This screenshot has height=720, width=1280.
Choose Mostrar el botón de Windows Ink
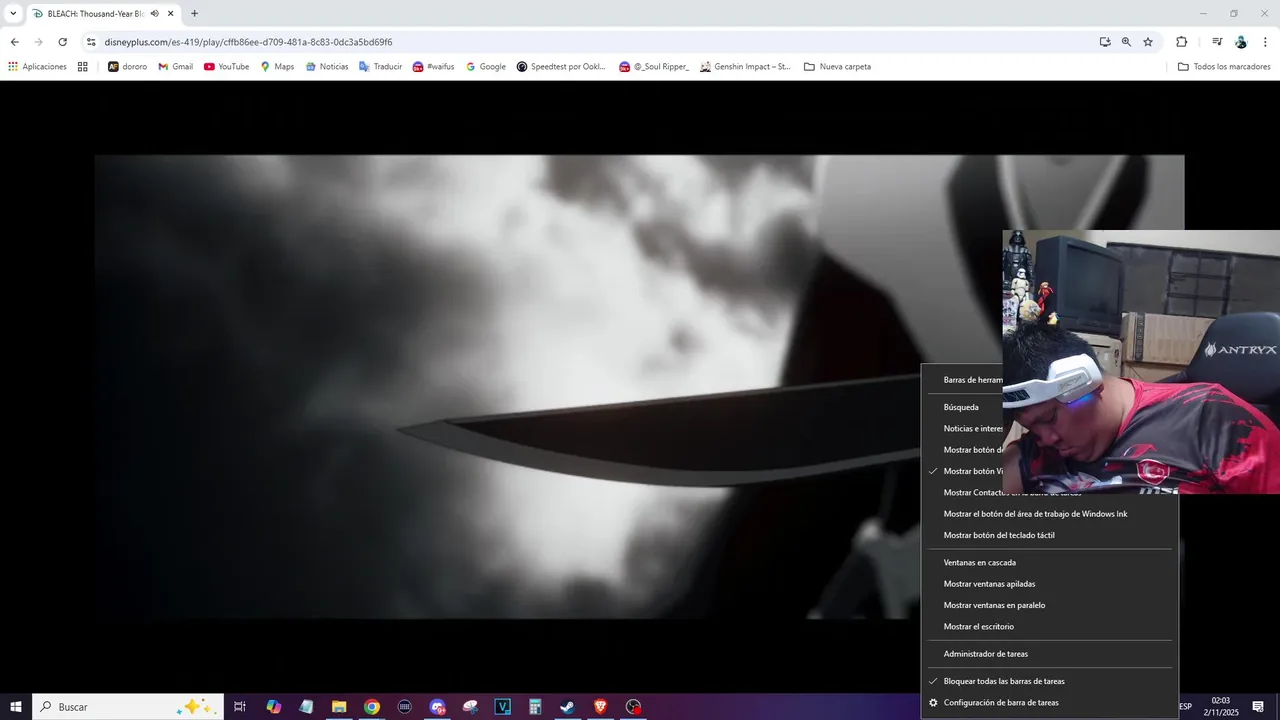[1035, 514]
